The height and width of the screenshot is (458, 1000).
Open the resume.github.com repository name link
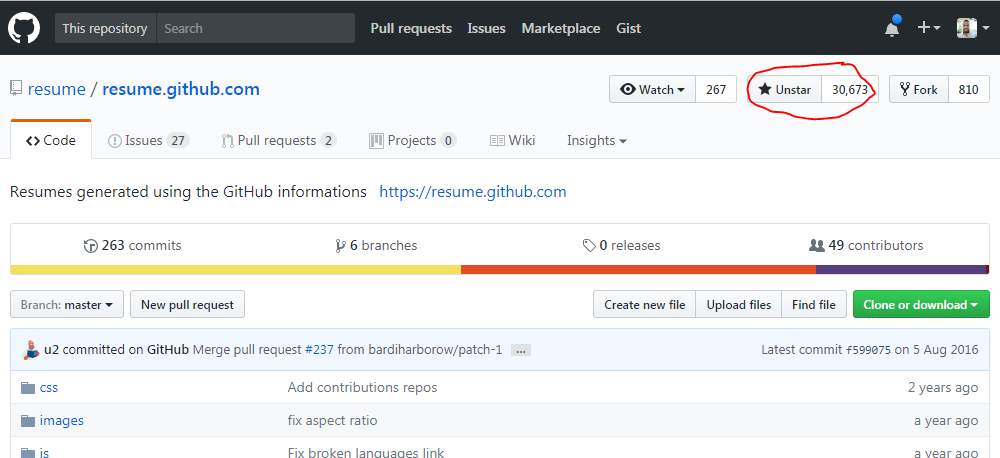(181, 89)
